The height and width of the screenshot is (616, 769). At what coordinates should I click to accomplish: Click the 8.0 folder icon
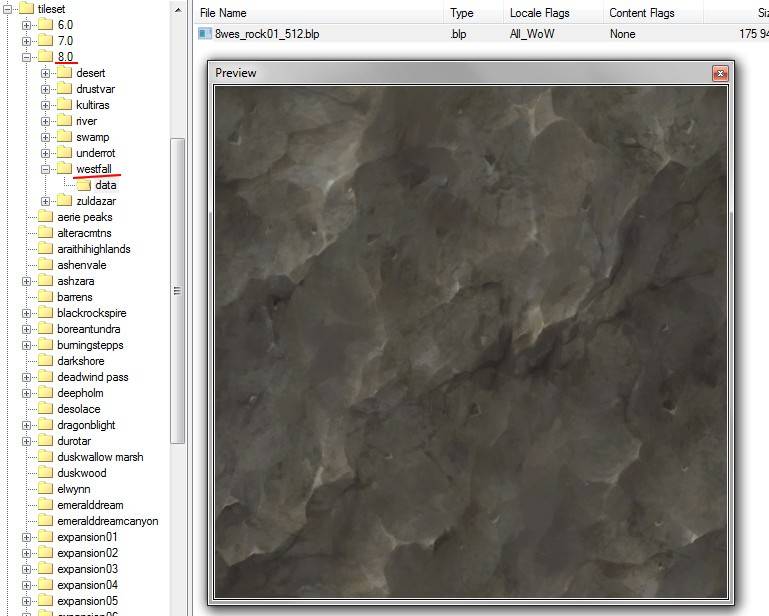[45, 56]
